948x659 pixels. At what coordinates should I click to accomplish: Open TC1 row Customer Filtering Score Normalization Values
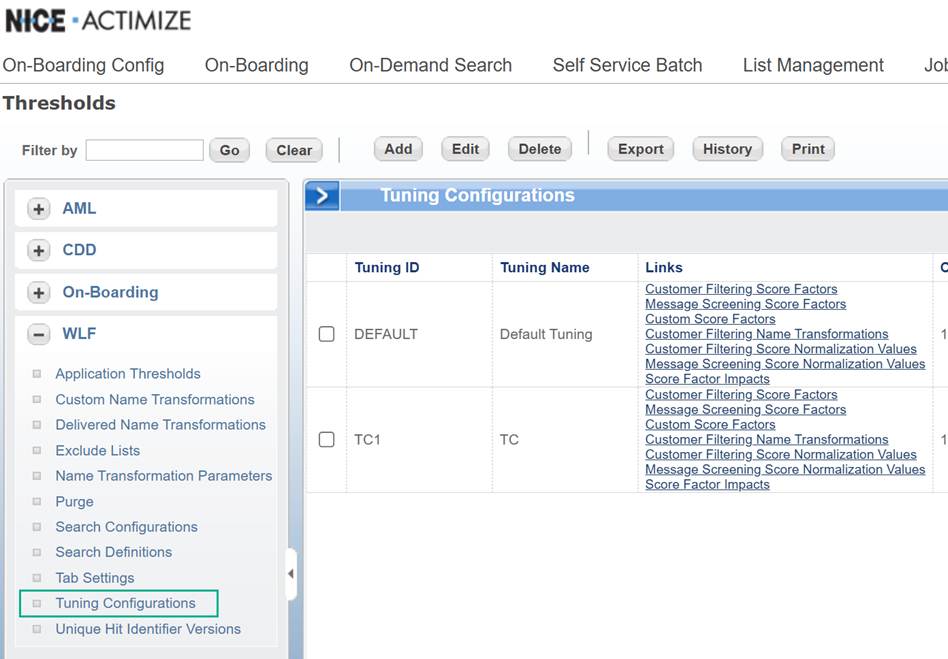pos(781,454)
